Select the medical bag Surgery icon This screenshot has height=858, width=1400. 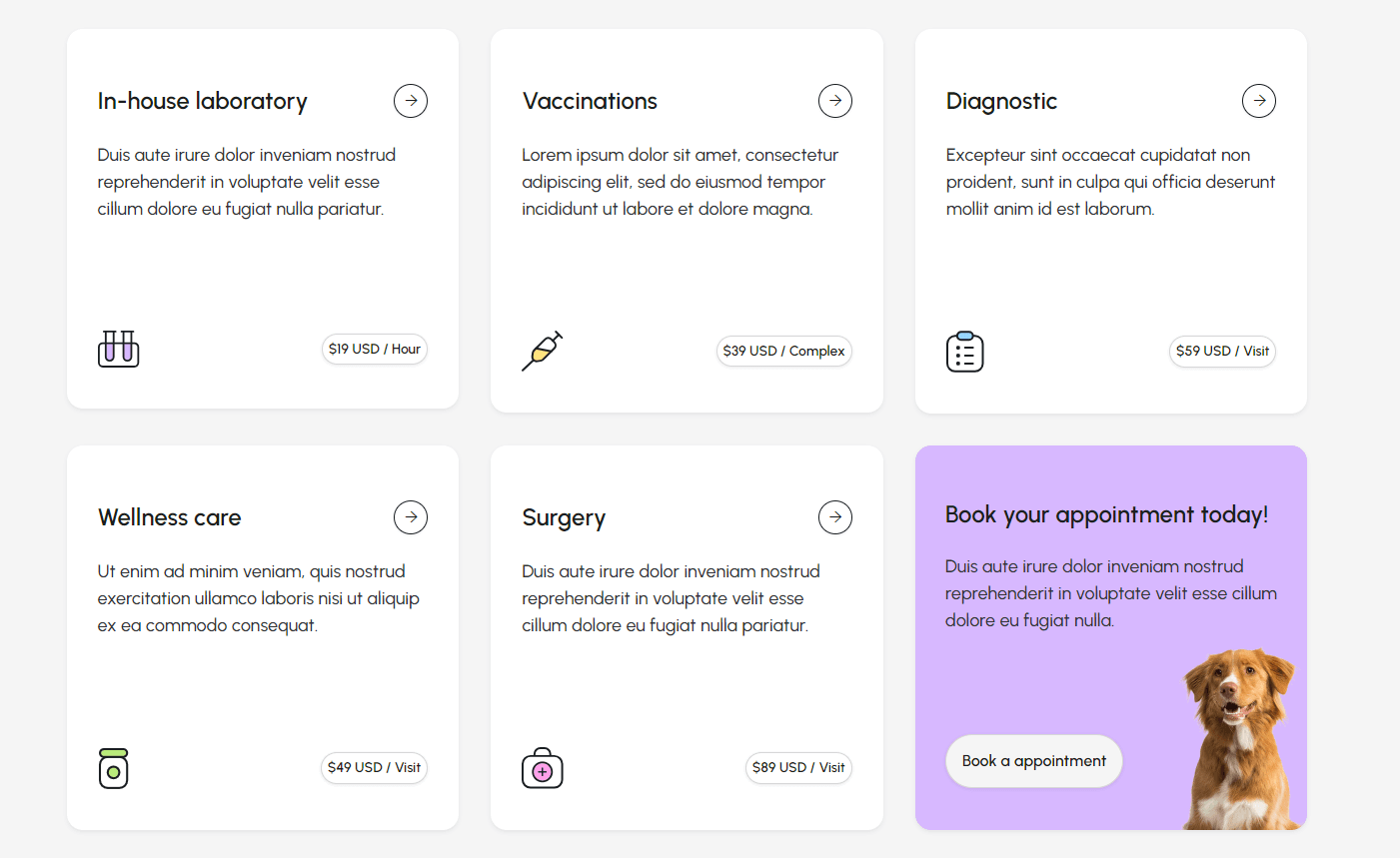point(542,768)
